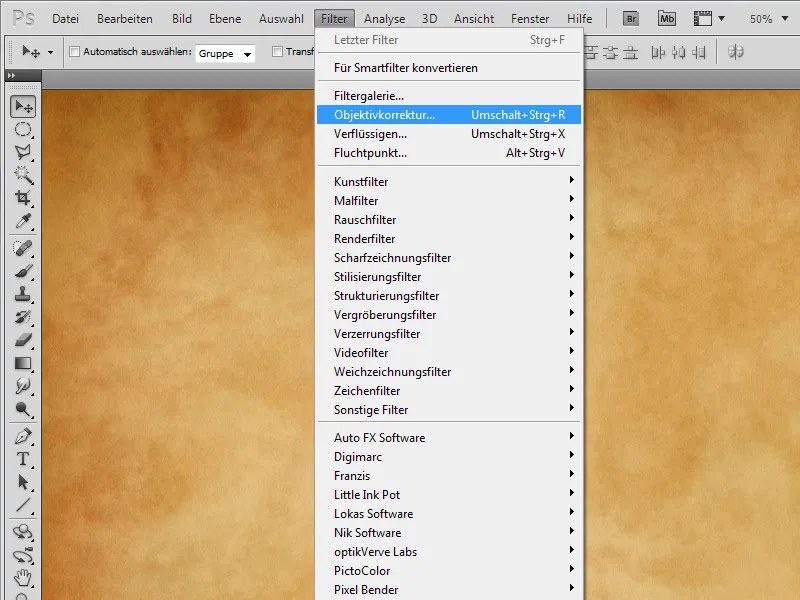Expand the Kunstfilter submenu

pyautogui.click(x=448, y=181)
